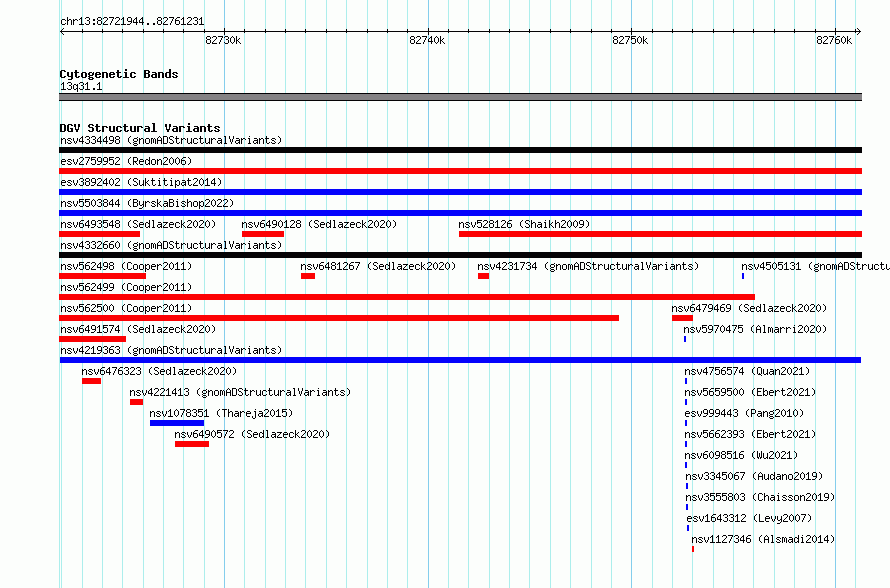Click the 82760k ruler position label
This screenshot has width=890, height=588.
tap(834, 40)
